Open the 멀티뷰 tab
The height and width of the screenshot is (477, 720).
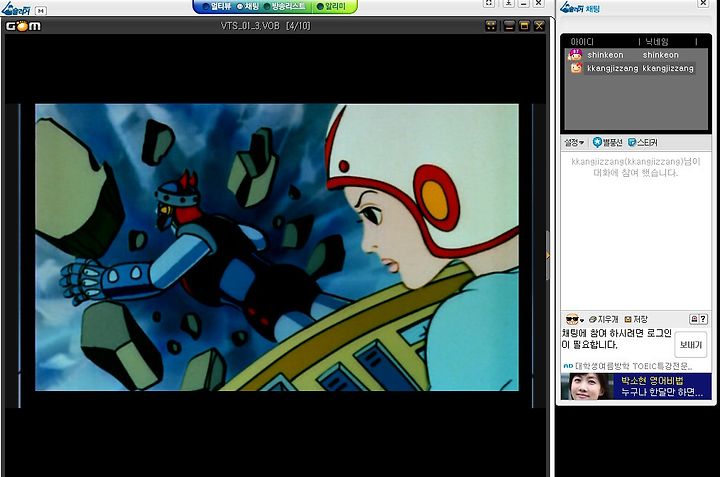tap(216, 6)
